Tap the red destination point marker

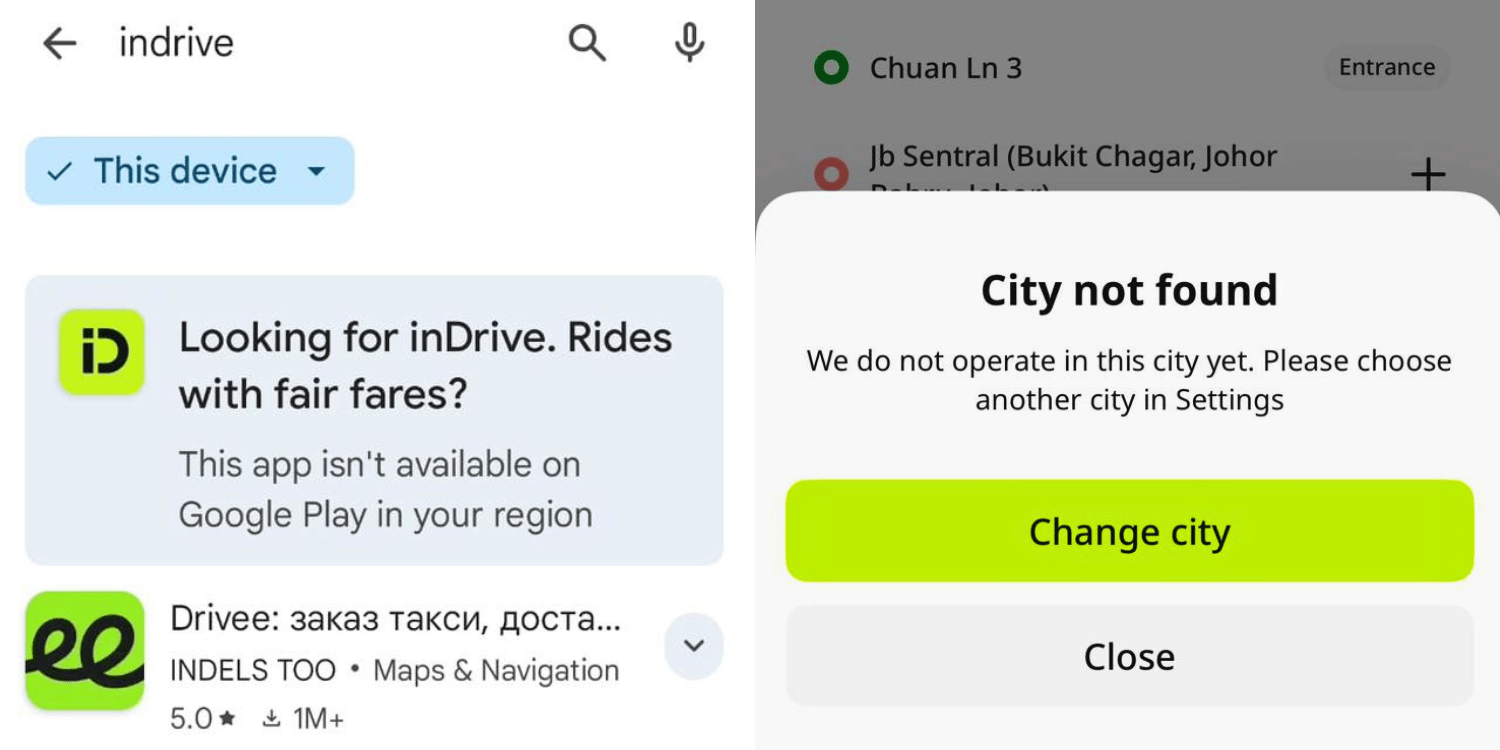[831, 175]
